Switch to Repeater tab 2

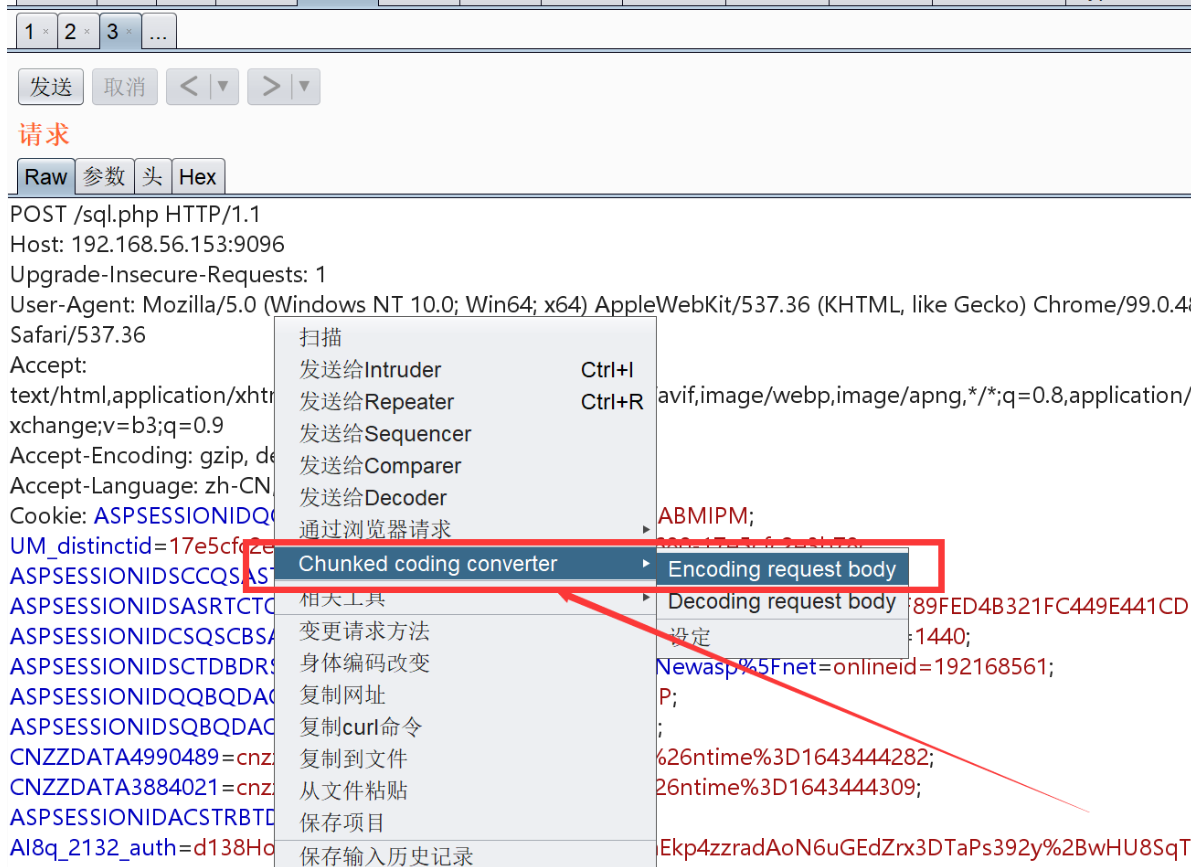click(x=71, y=32)
